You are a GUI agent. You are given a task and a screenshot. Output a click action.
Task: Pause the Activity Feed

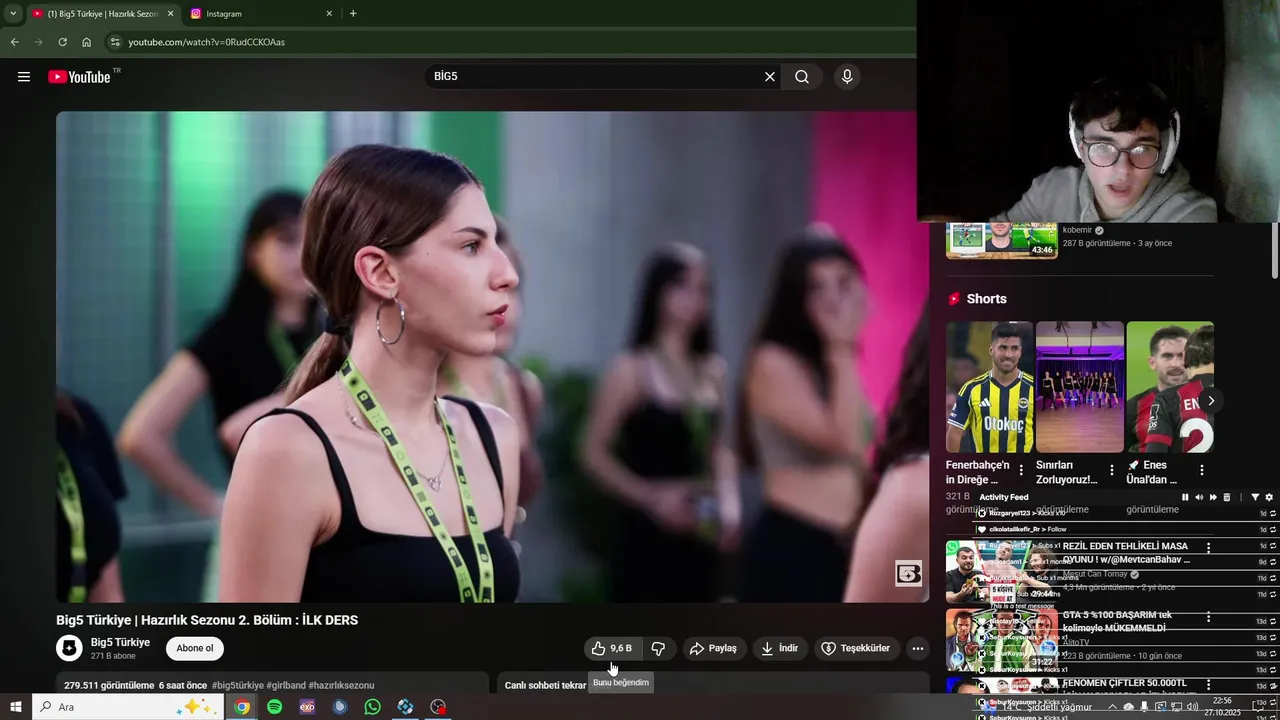(1185, 497)
